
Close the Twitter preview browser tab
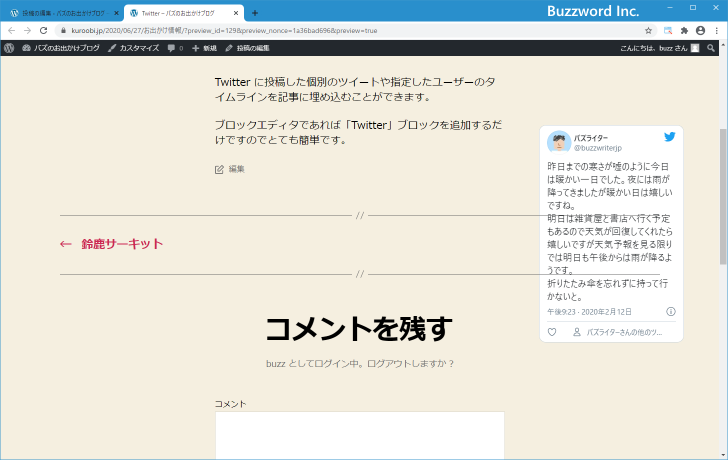236,13
